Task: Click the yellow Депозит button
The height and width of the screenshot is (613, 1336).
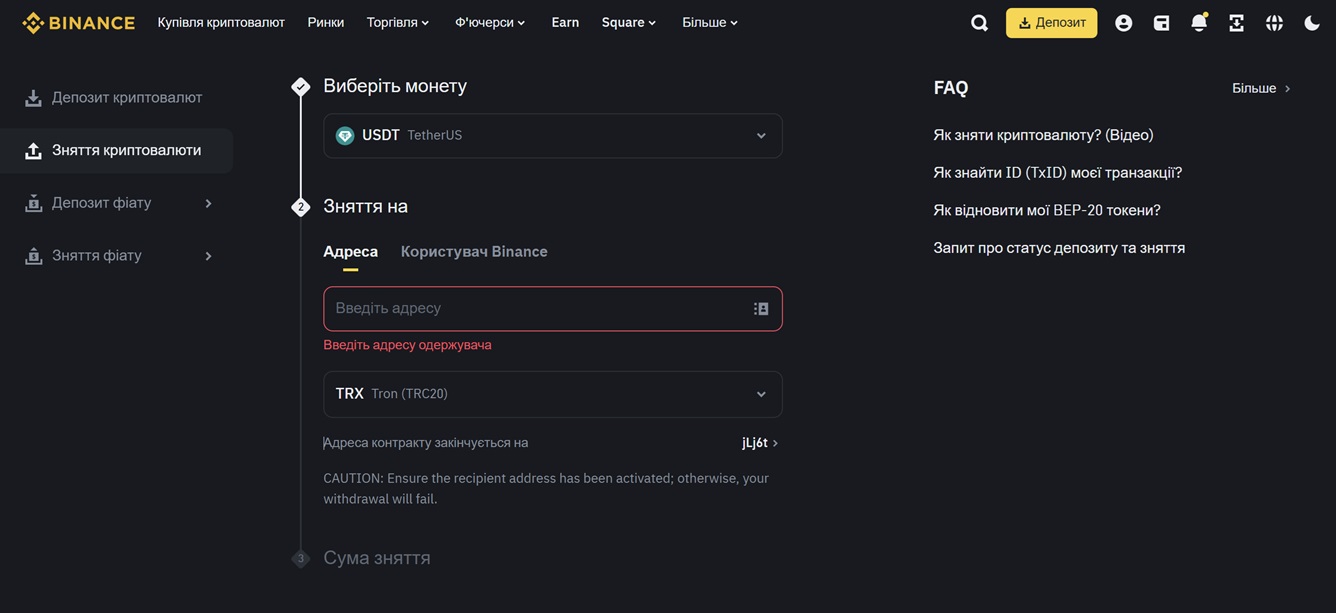Action: pos(1051,23)
